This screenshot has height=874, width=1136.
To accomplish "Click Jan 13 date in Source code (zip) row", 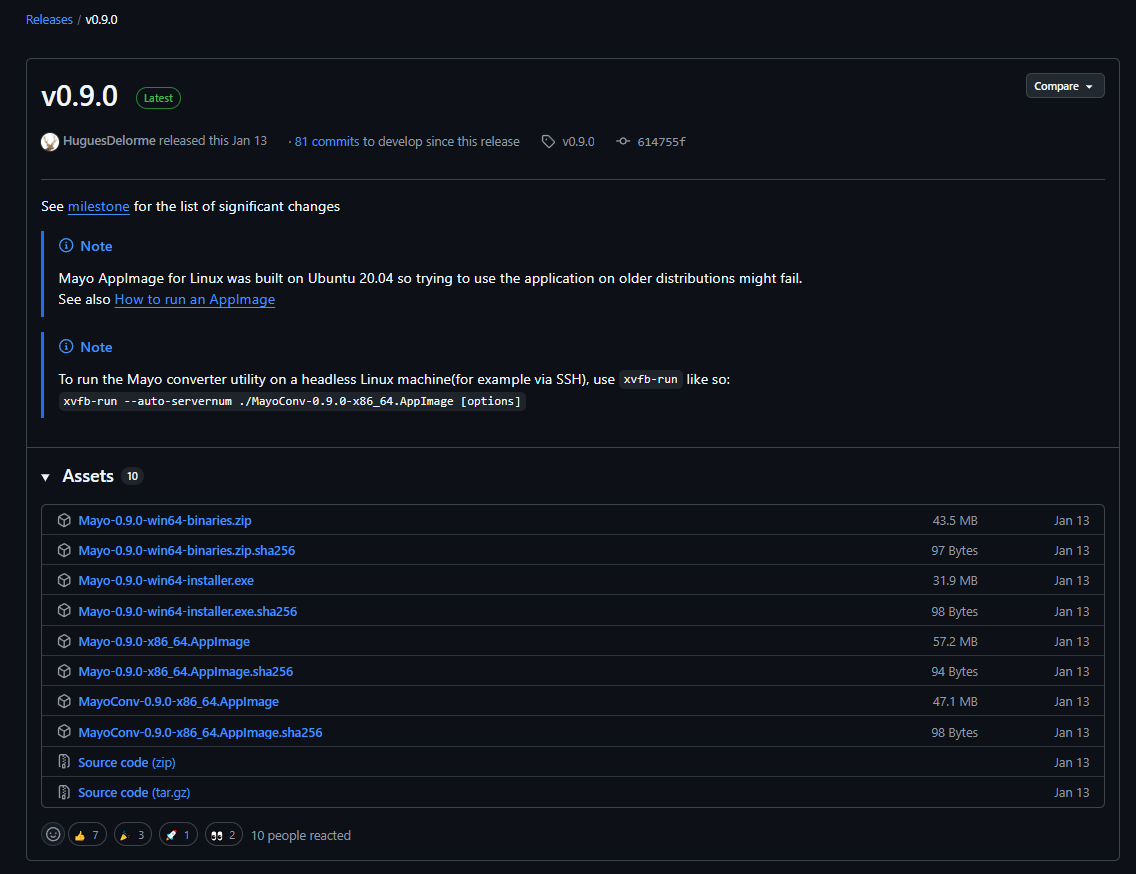I will click(1072, 762).
